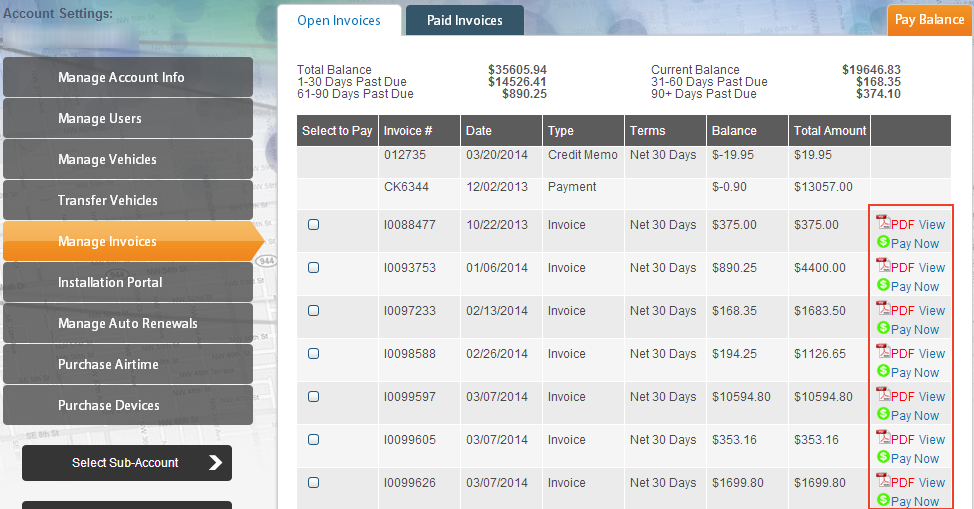Open PDF icon for invoice I0097233

pos(883,308)
